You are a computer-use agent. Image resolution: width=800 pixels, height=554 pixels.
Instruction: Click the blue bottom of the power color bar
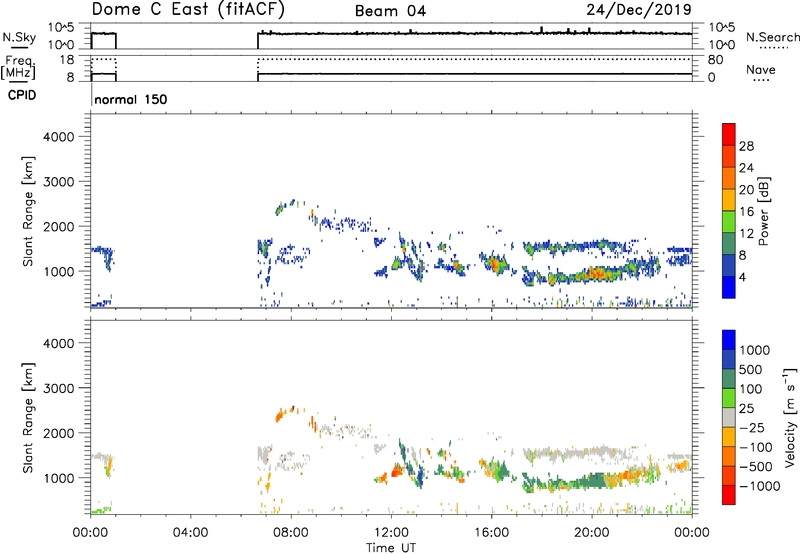[729, 287]
